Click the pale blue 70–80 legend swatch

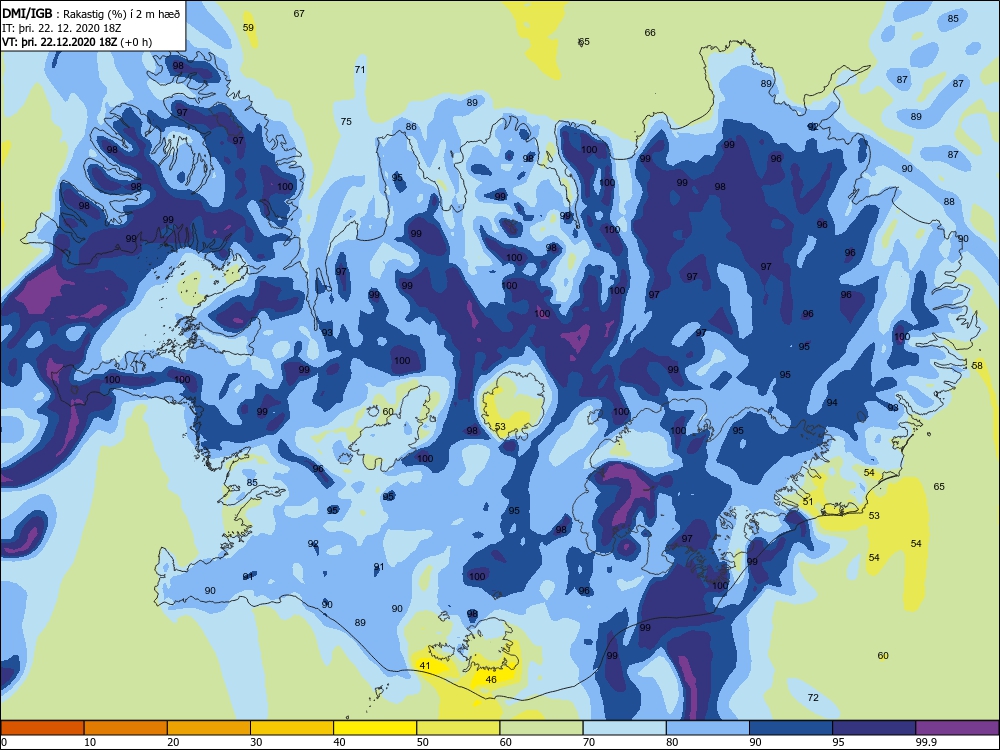624,728
